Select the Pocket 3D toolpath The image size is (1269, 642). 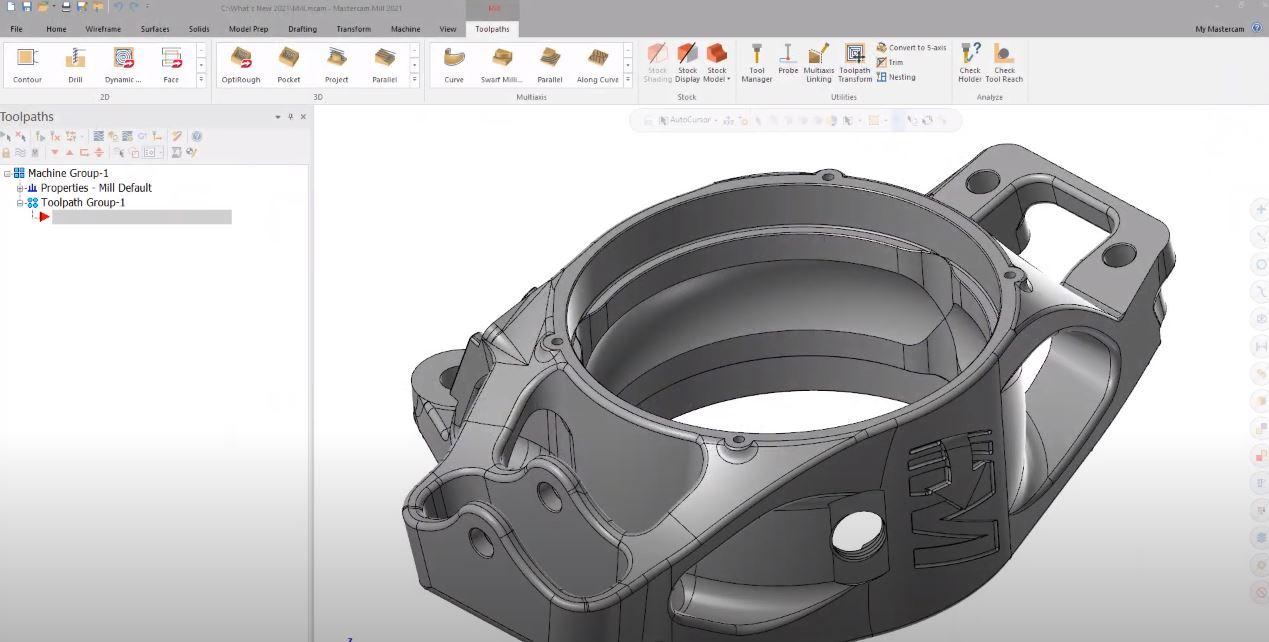(289, 65)
